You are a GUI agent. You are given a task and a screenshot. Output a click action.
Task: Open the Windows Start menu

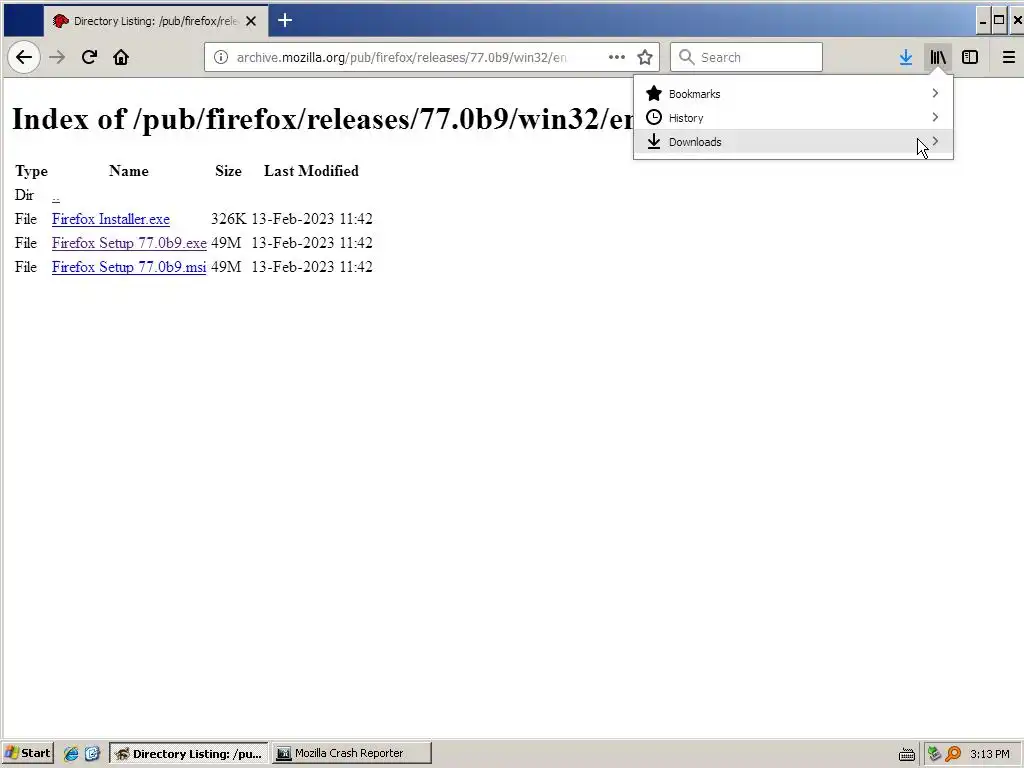click(x=27, y=753)
